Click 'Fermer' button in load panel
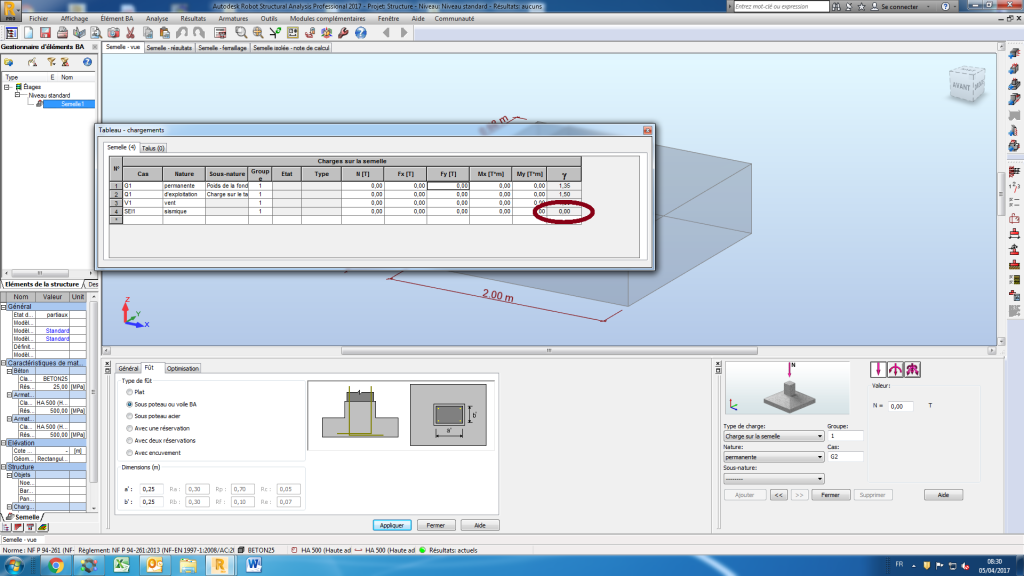The width and height of the screenshot is (1024, 576). pos(831,494)
